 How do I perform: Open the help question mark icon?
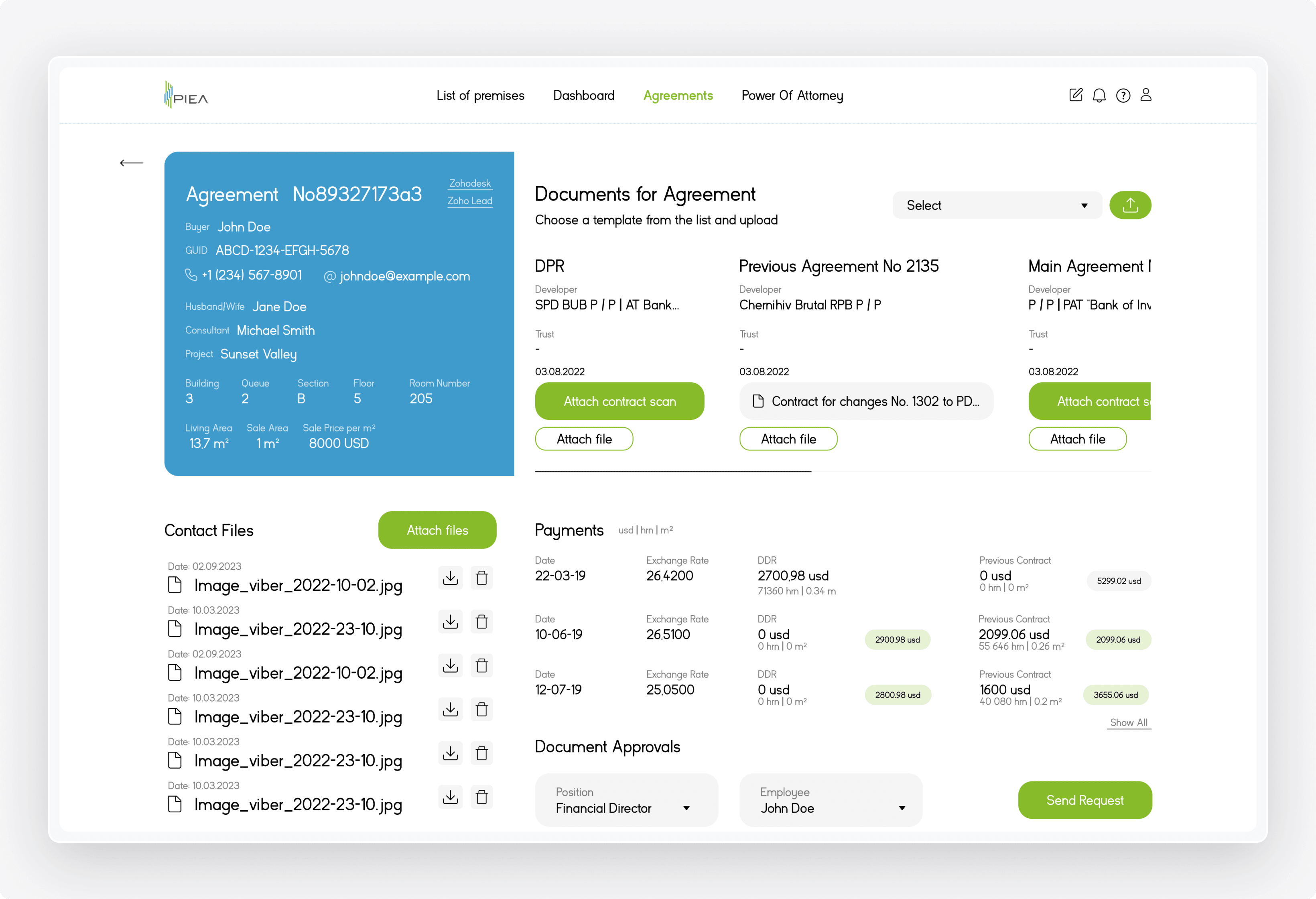(1123, 95)
